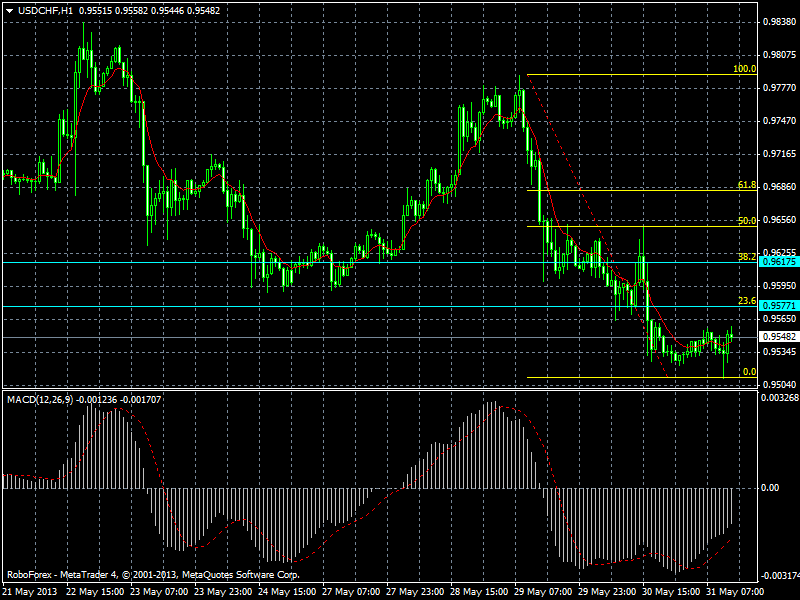Click the RoboForex MetaTrader 4 copyright text
The height and width of the screenshot is (600, 800).
tap(153, 575)
